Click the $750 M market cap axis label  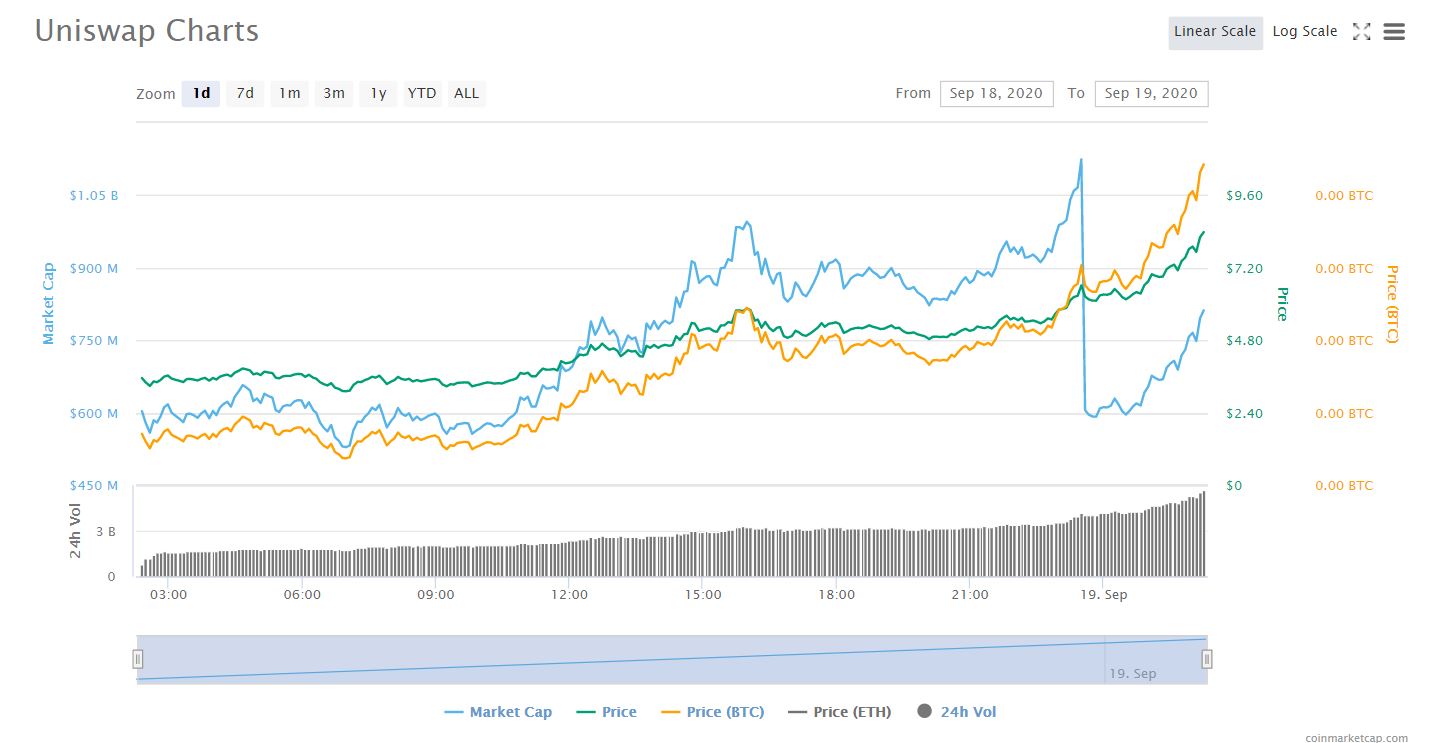(x=94, y=340)
